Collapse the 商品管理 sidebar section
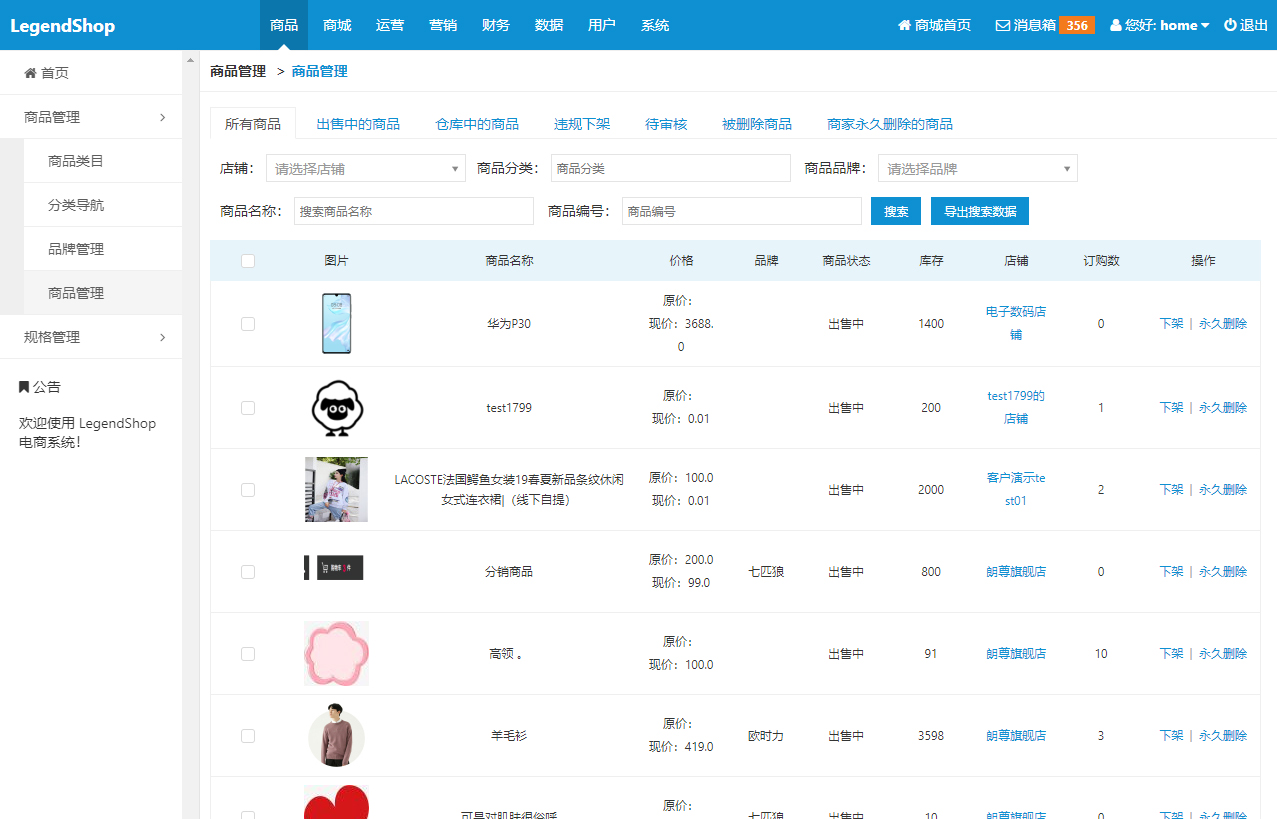The height and width of the screenshot is (819, 1277). click(x=91, y=117)
